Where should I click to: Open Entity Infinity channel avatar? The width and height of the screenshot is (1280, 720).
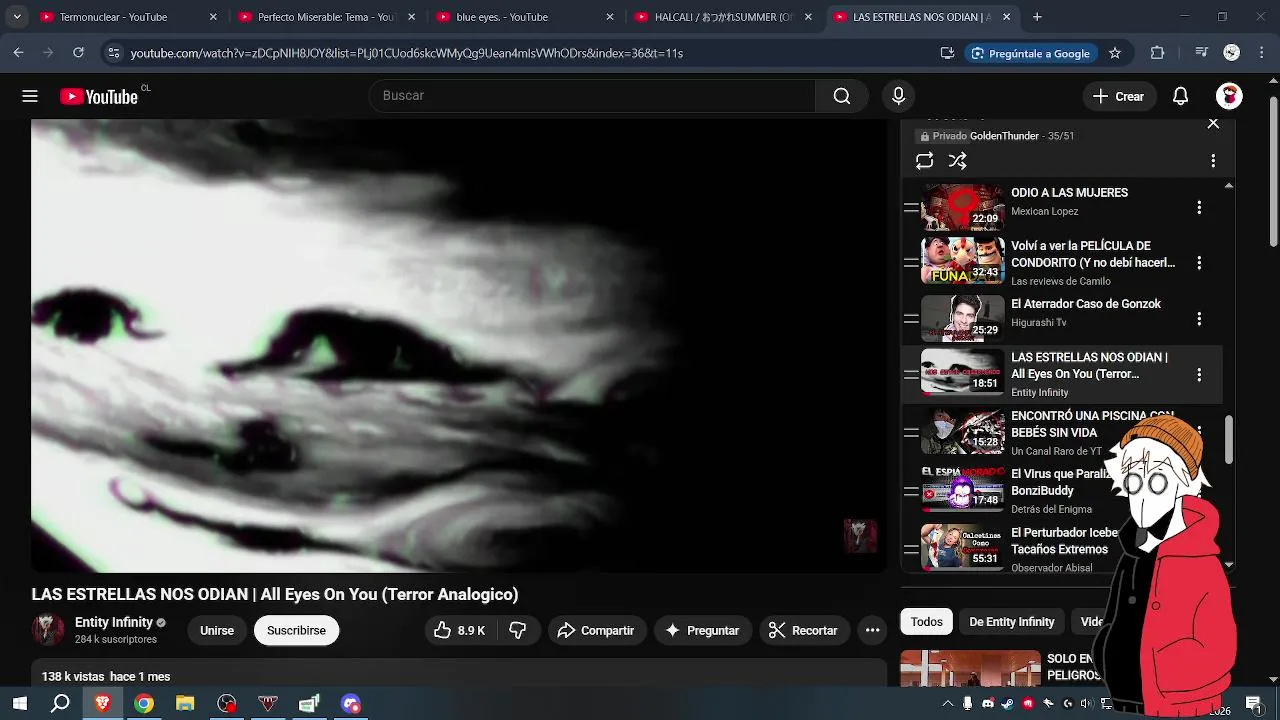[x=48, y=630]
